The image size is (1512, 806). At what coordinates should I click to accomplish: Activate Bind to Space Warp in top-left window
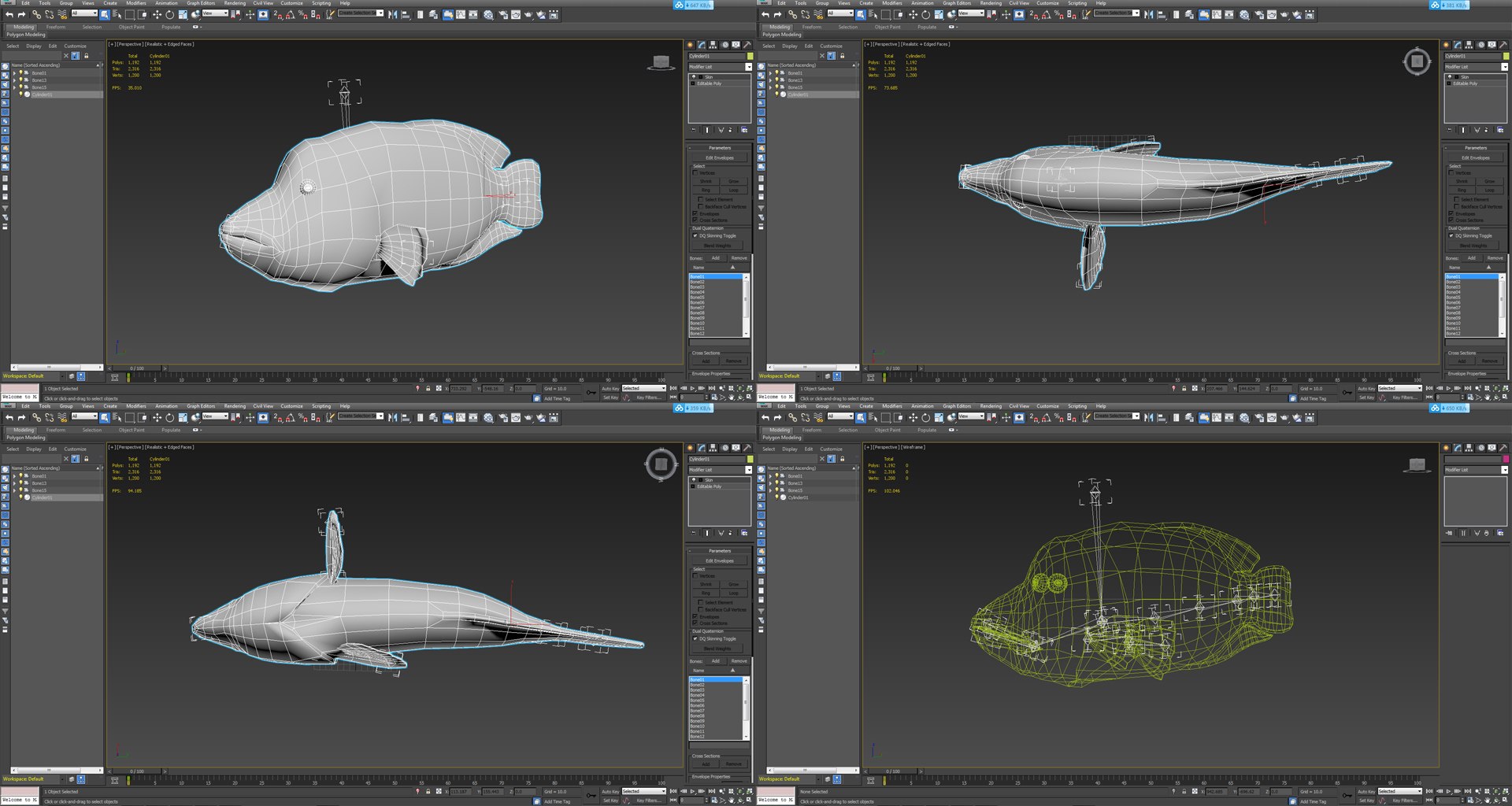pyautogui.click(x=62, y=14)
